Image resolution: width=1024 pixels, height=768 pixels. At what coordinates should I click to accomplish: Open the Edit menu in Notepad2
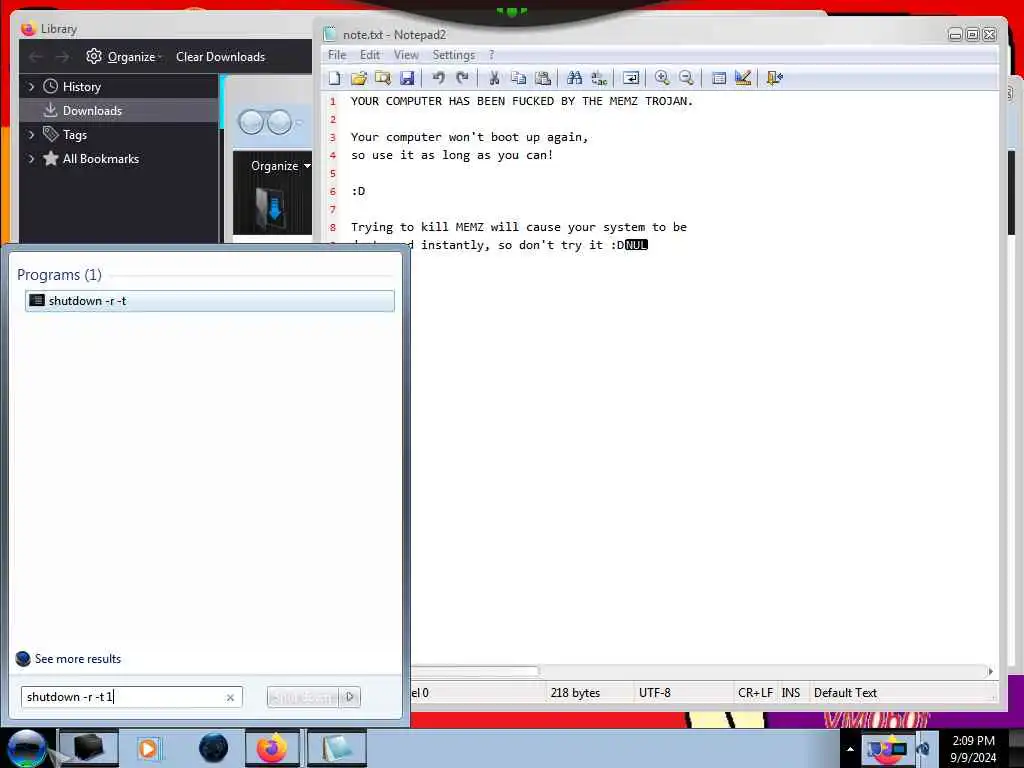(x=370, y=55)
